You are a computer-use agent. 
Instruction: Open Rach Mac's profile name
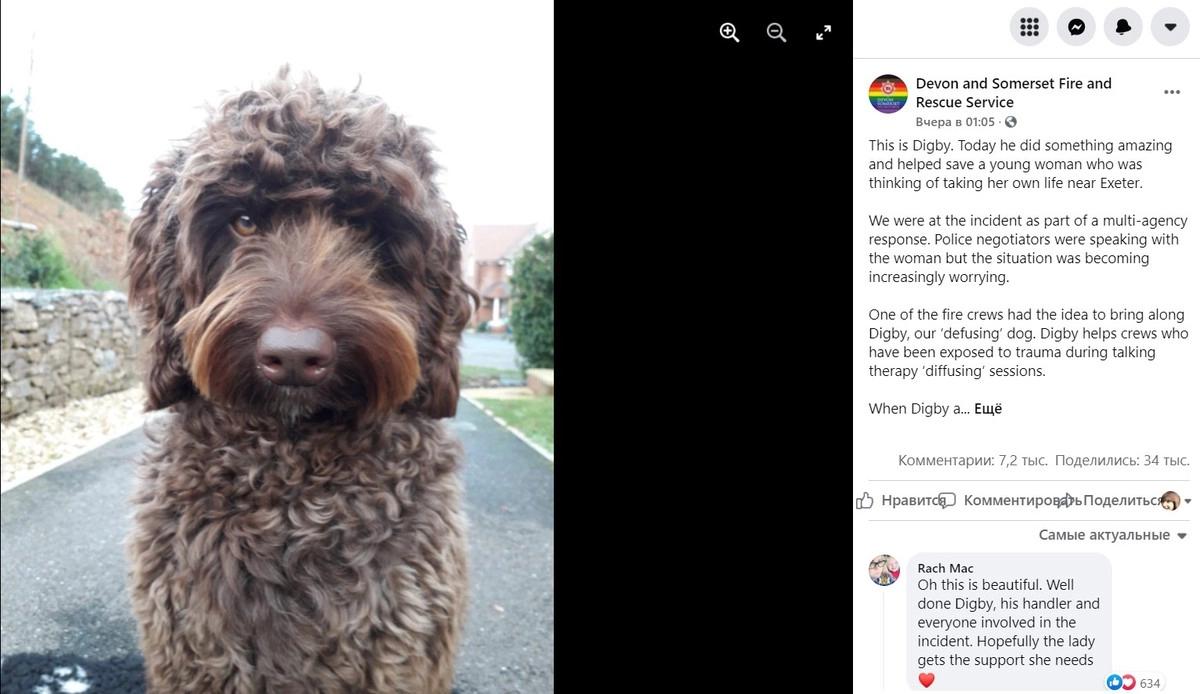pos(945,568)
